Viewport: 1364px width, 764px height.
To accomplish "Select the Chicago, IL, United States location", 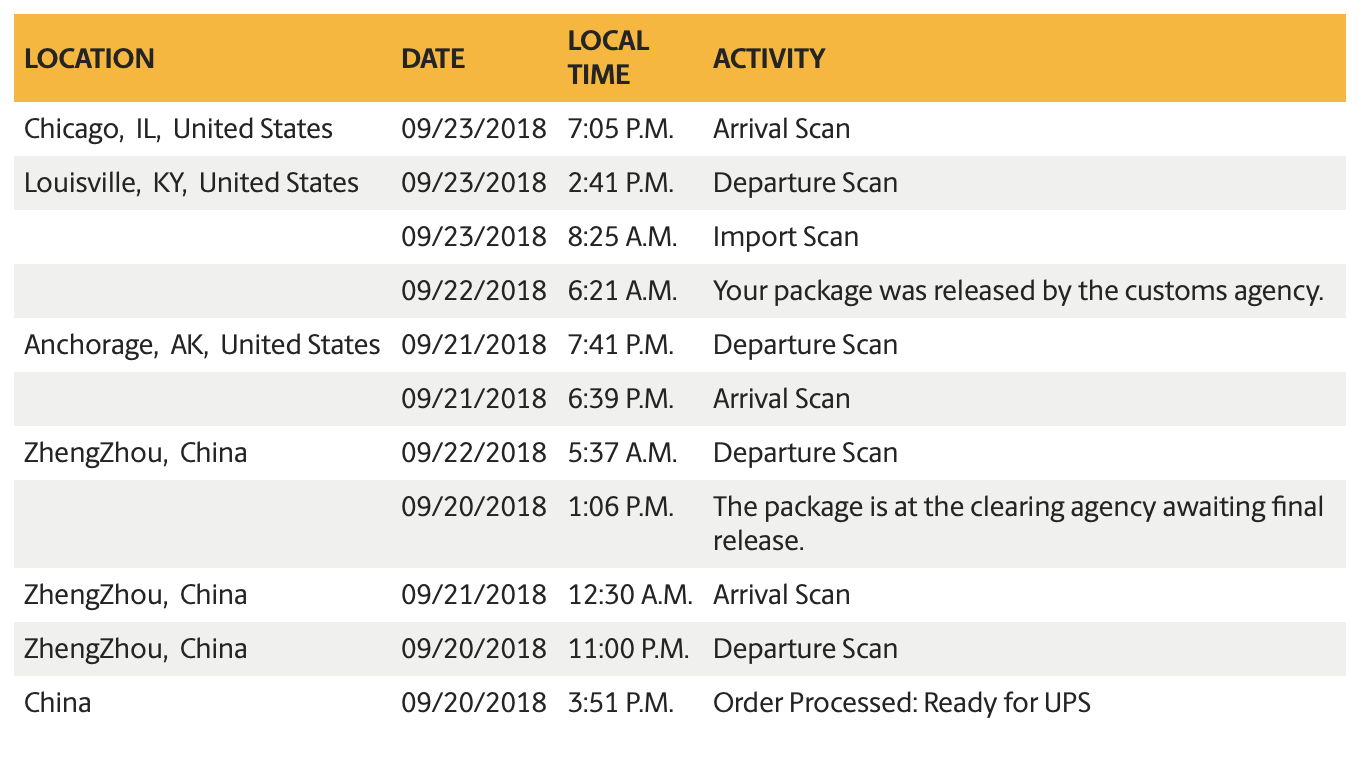I will (178, 129).
